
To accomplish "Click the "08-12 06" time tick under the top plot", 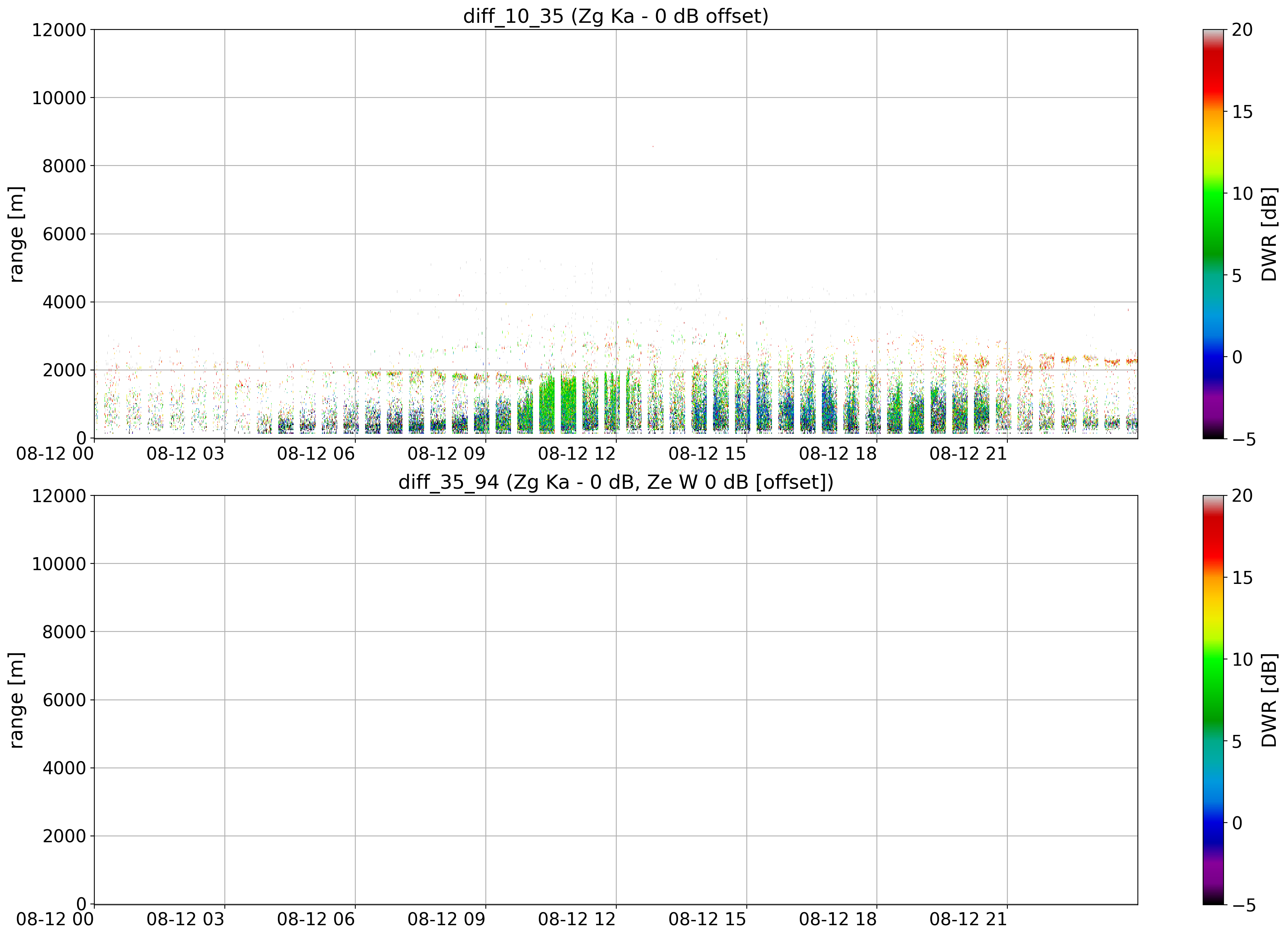I will pos(316,454).
